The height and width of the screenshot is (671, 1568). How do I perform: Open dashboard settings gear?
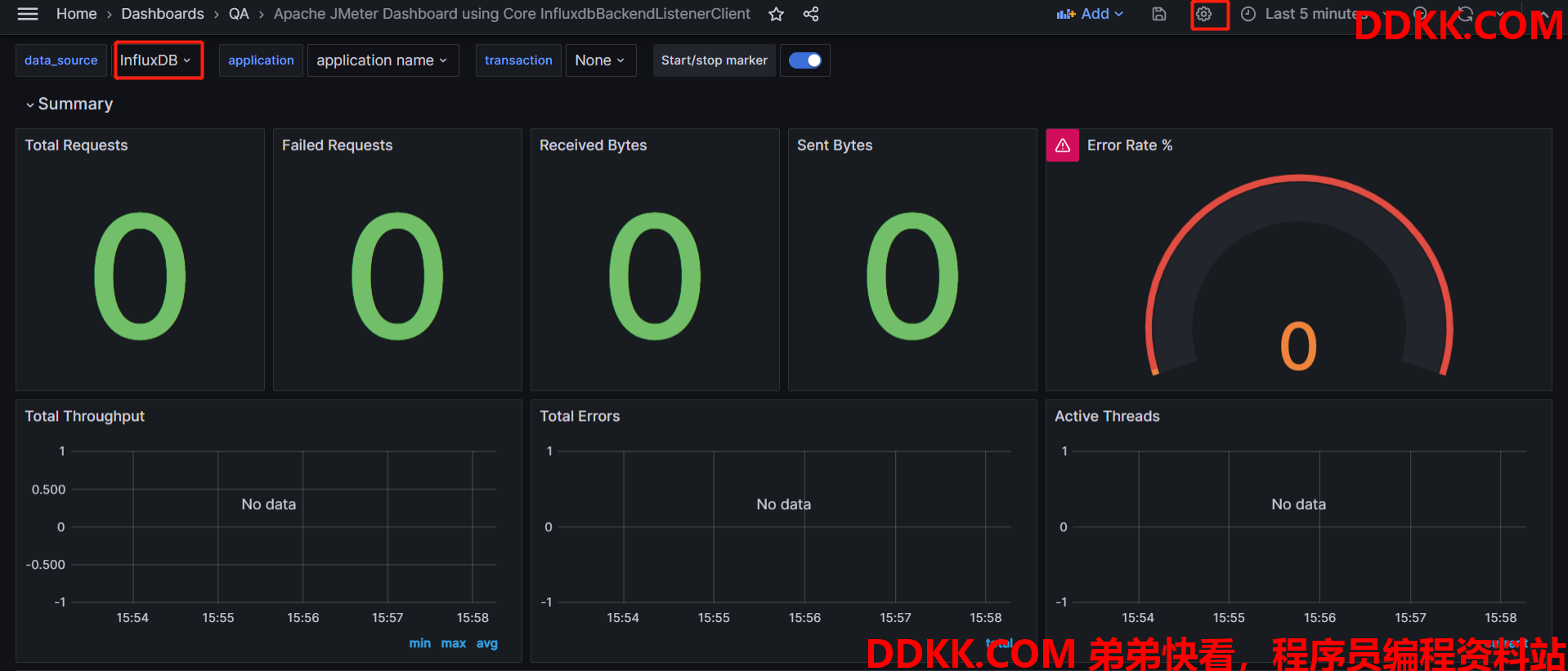1203,14
